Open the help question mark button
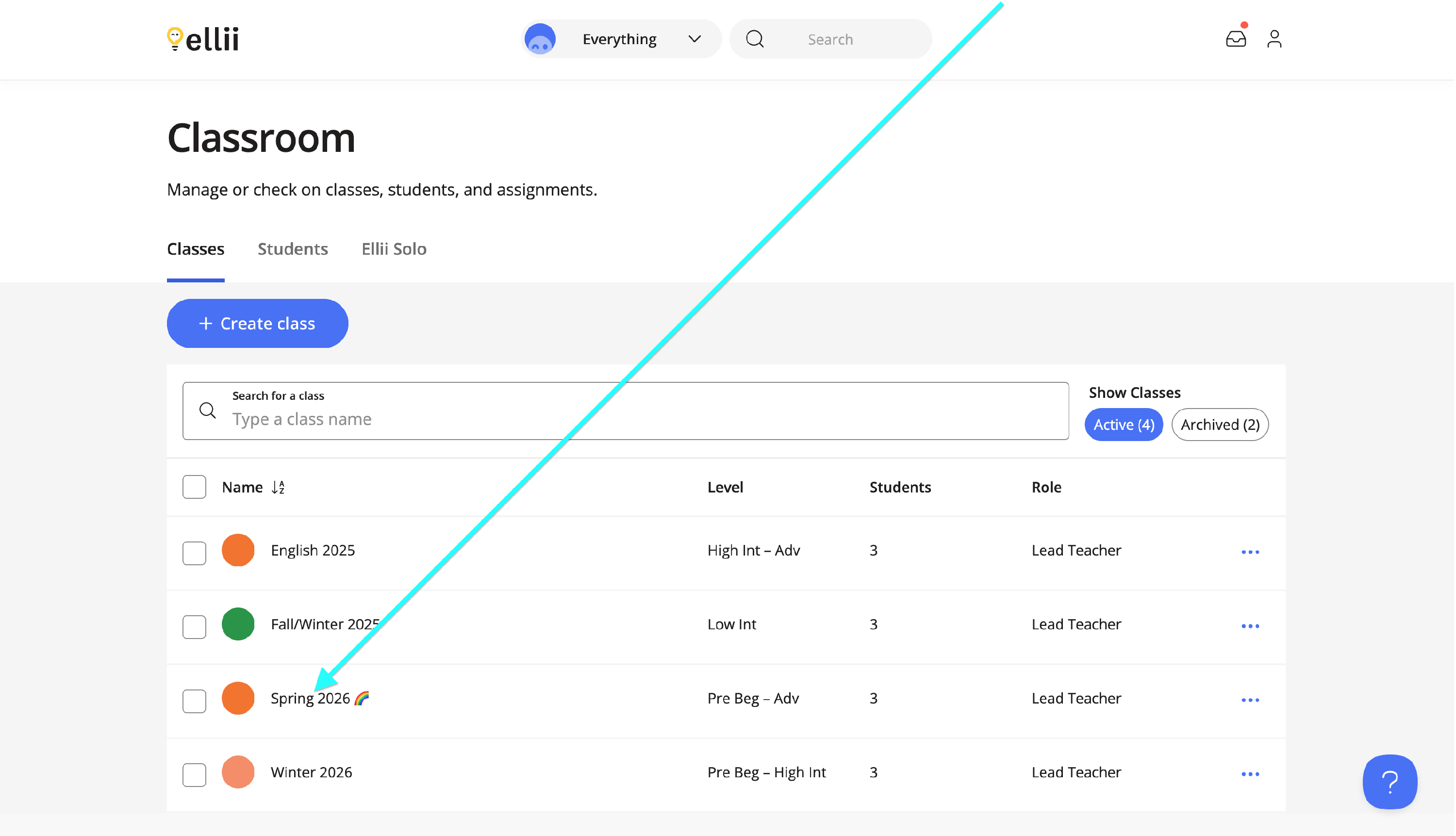This screenshot has width=1456, height=836. (x=1390, y=782)
